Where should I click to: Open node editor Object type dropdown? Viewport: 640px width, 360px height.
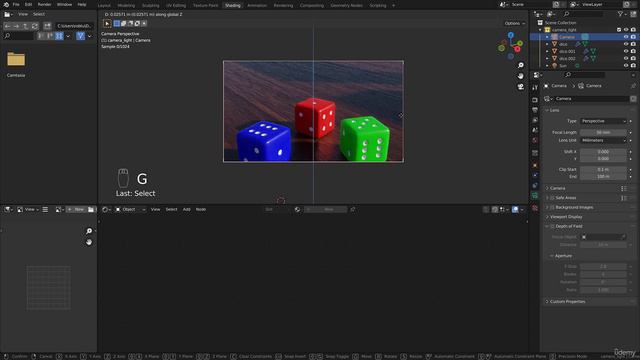(x=130, y=209)
